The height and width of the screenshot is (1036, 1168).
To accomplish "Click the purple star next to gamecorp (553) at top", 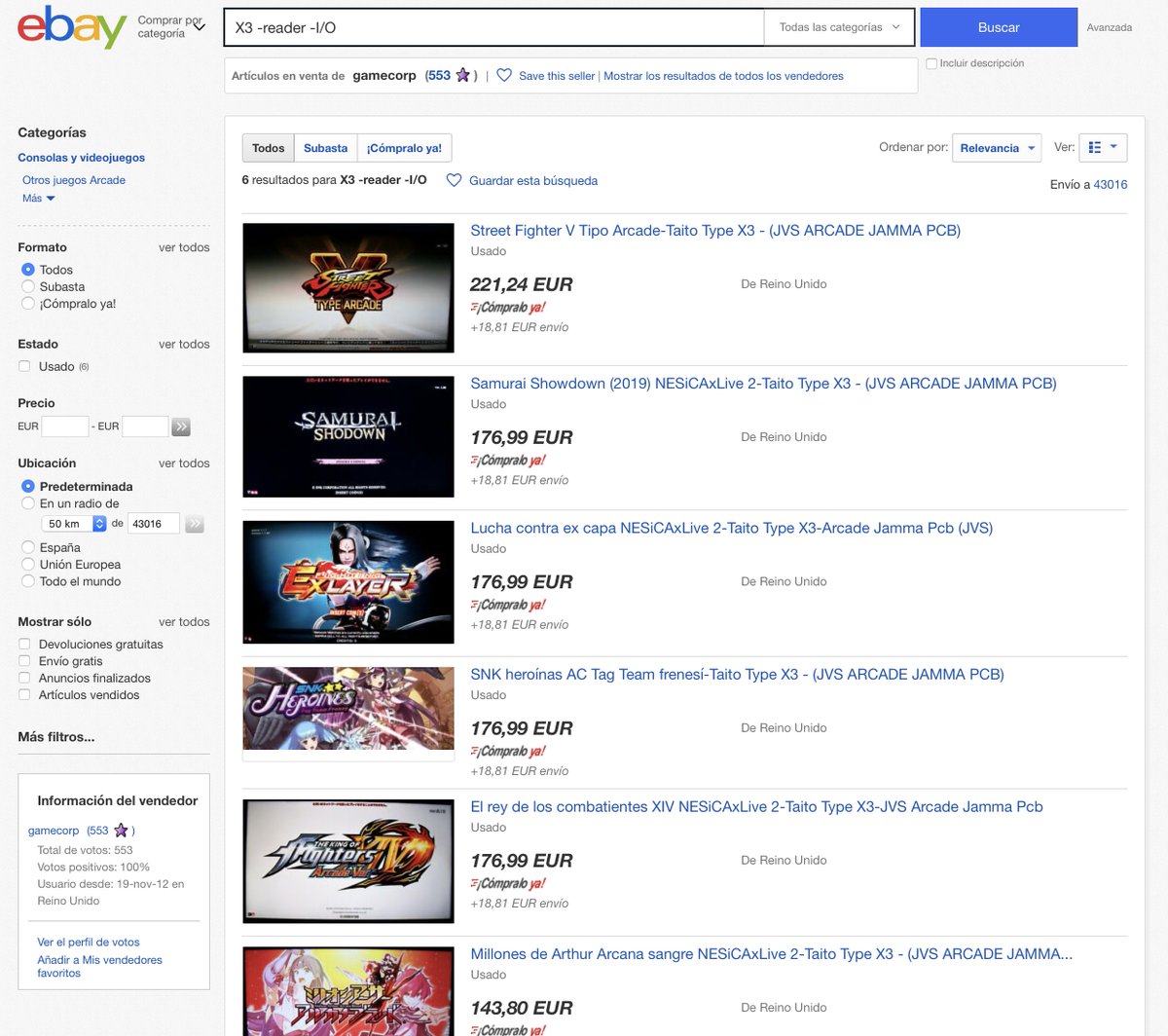I will pyautogui.click(x=463, y=75).
